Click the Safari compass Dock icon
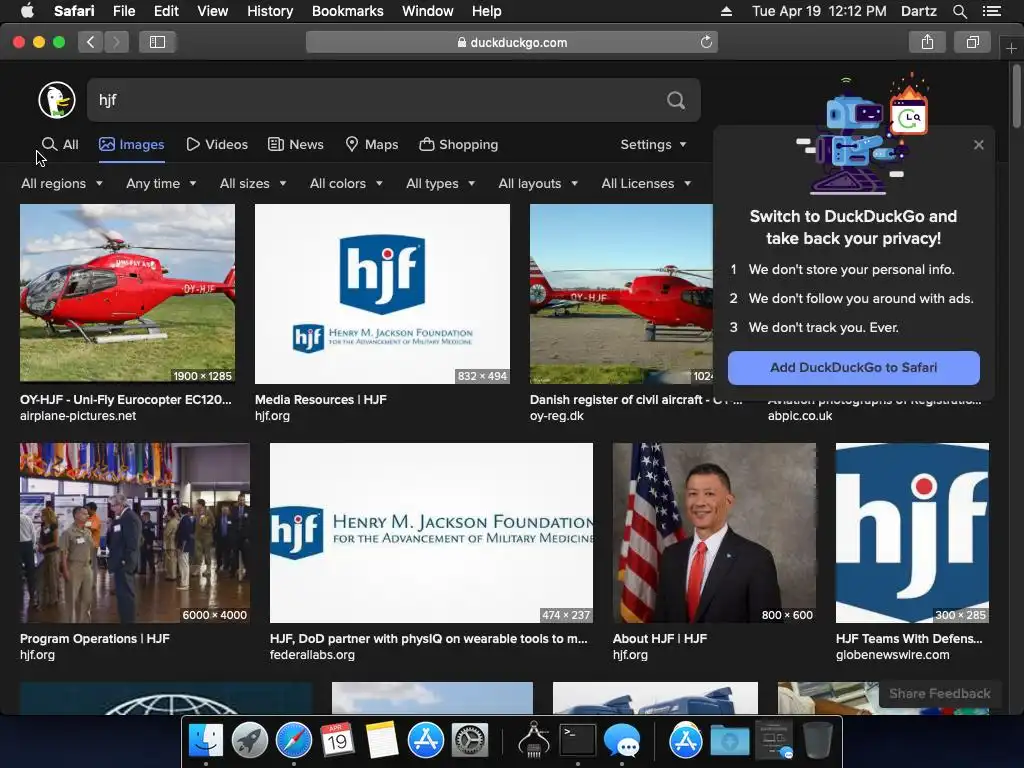The width and height of the screenshot is (1024, 768). (x=294, y=740)
